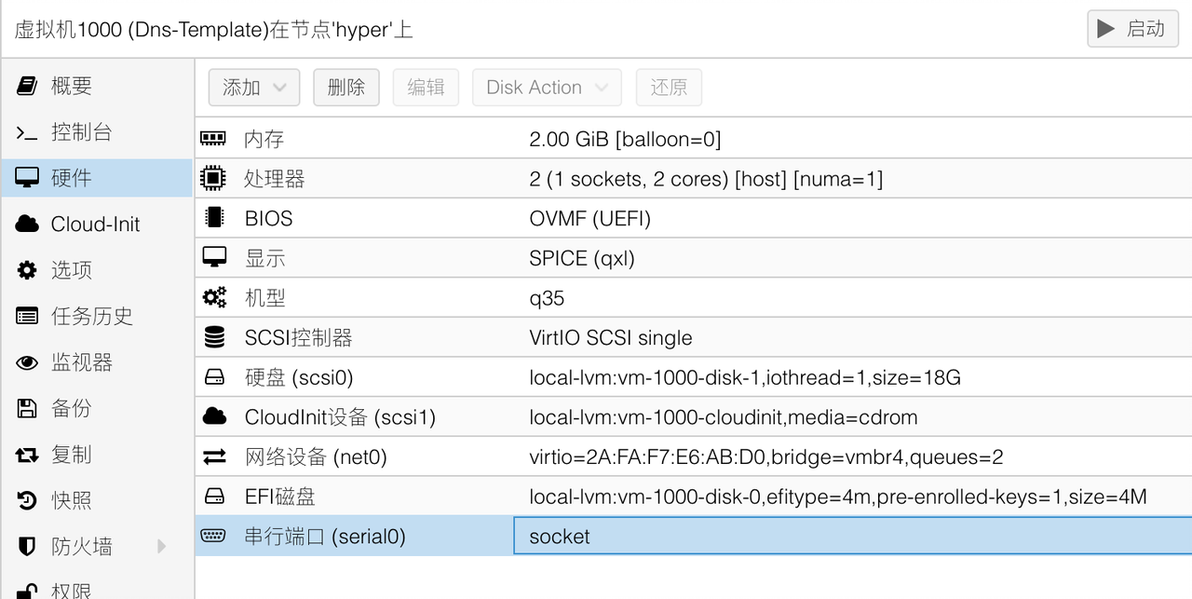Image resolution: width=1192 pixels, height=599 pixels.
Task: Click the serial port icon
Action: pos(214,536)
